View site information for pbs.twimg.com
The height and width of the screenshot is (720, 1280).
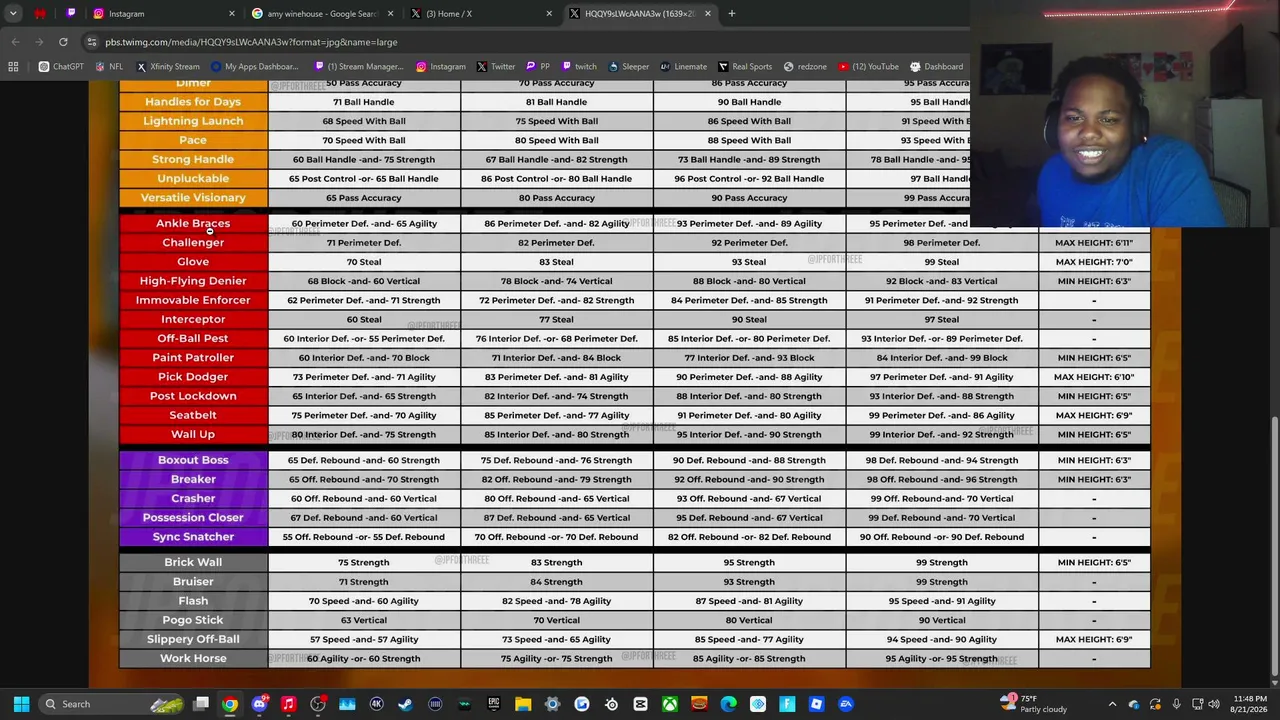pyautogui.click(x=92, y=42)
